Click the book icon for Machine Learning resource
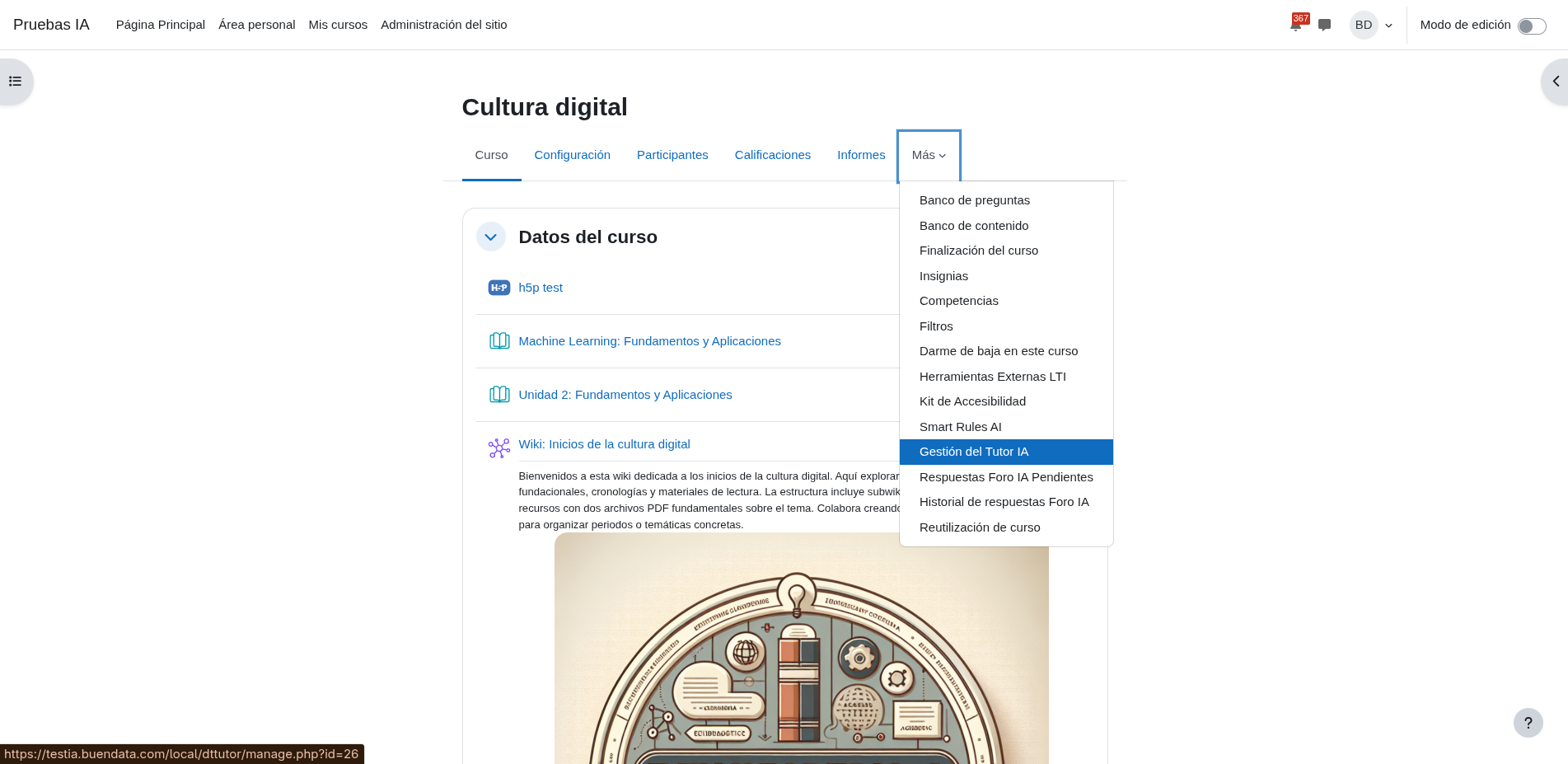This screenshot has height=764, width=1568. (499, 340)
